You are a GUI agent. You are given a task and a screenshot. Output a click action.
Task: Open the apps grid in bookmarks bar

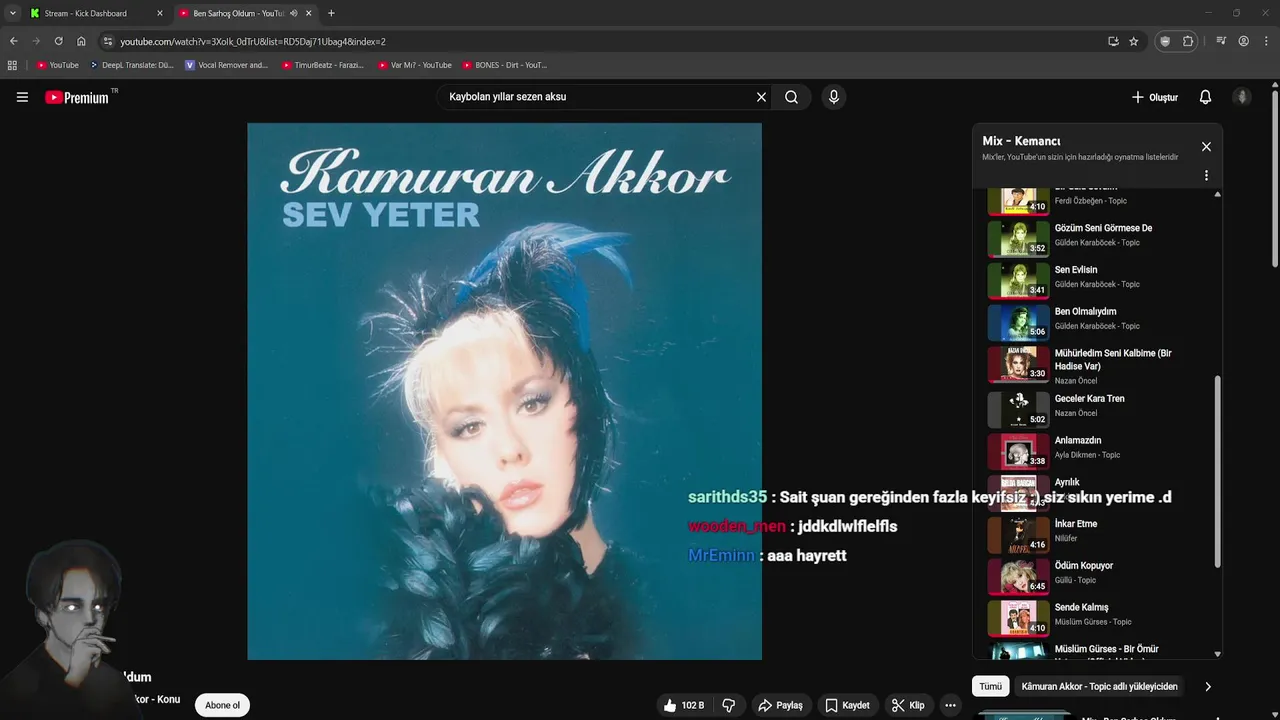(12, 65)
